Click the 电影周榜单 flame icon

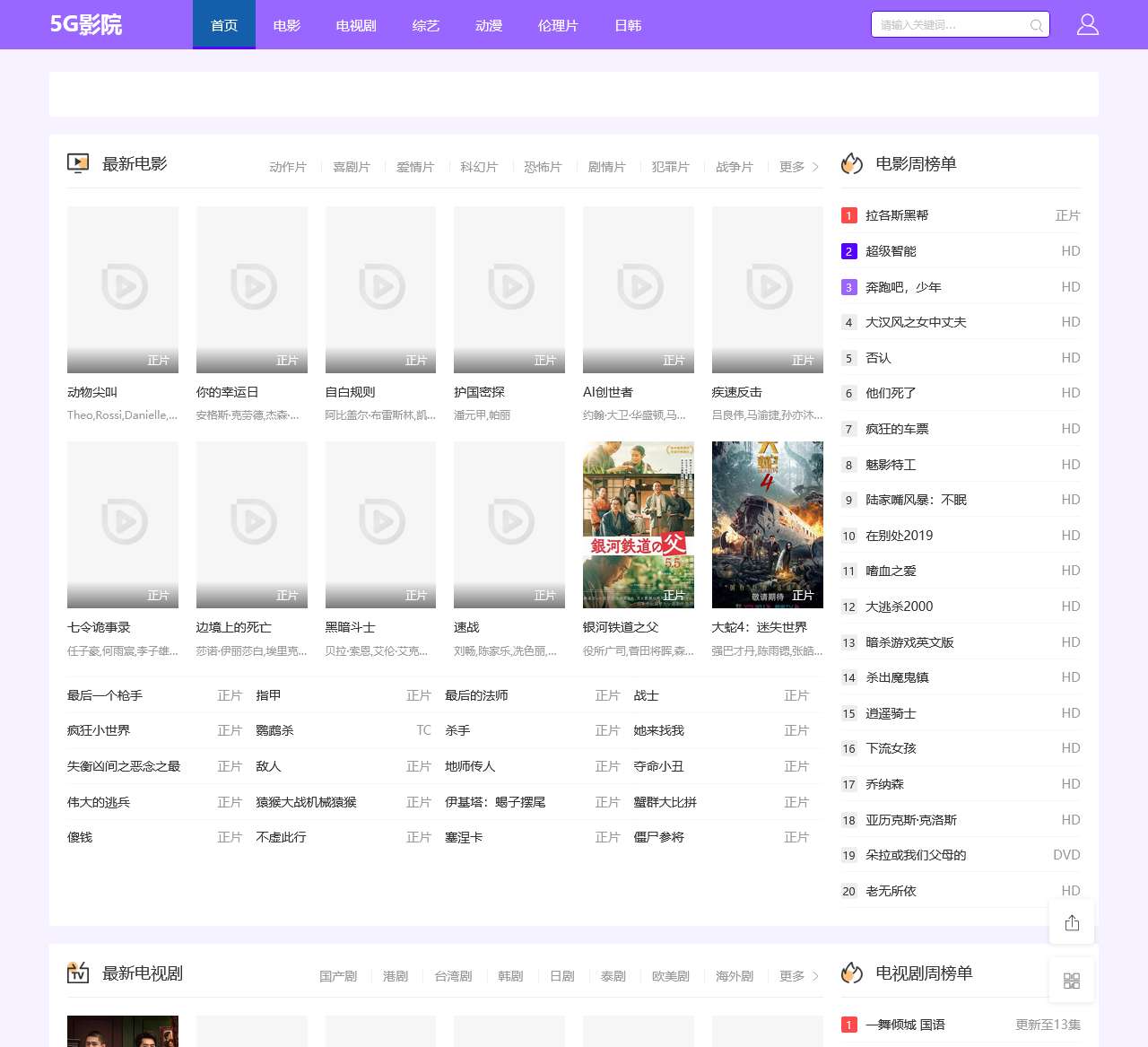(851, 163)
